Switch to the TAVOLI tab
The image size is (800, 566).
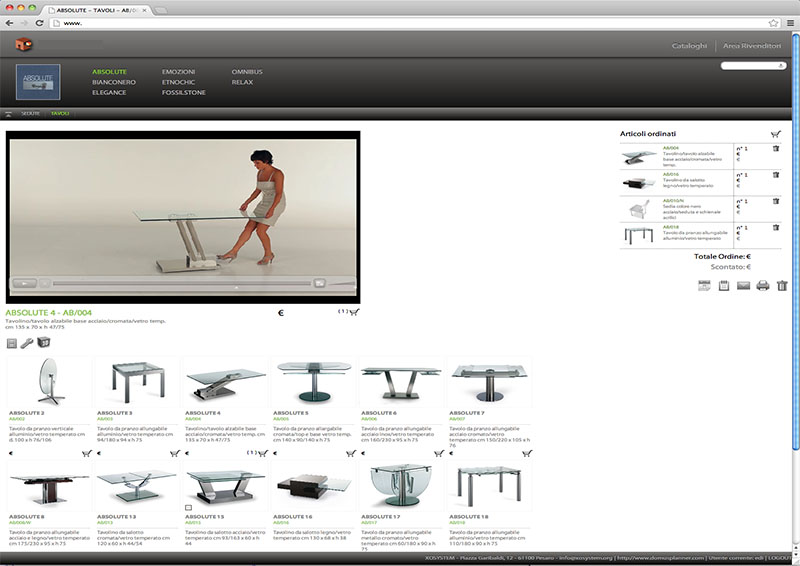60,114
